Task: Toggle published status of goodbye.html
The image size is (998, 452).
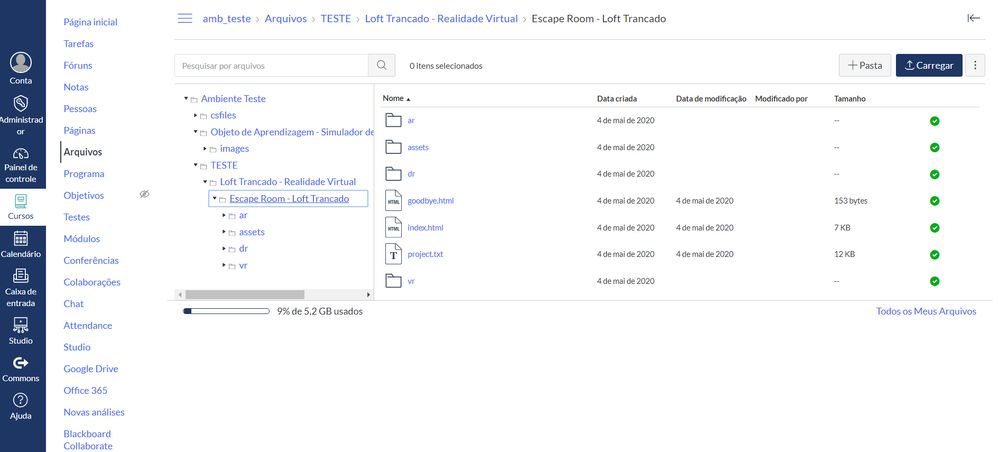Action: pyautogui.click(x=934, y=201)
